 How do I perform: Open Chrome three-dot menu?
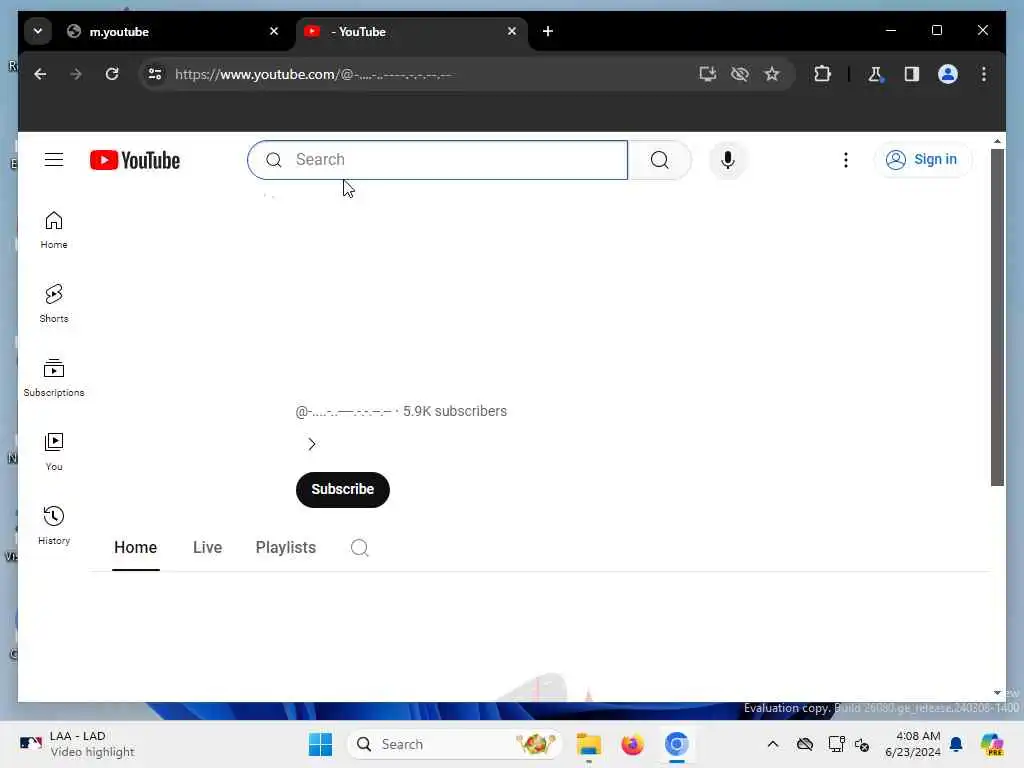(x=984, y=74)
